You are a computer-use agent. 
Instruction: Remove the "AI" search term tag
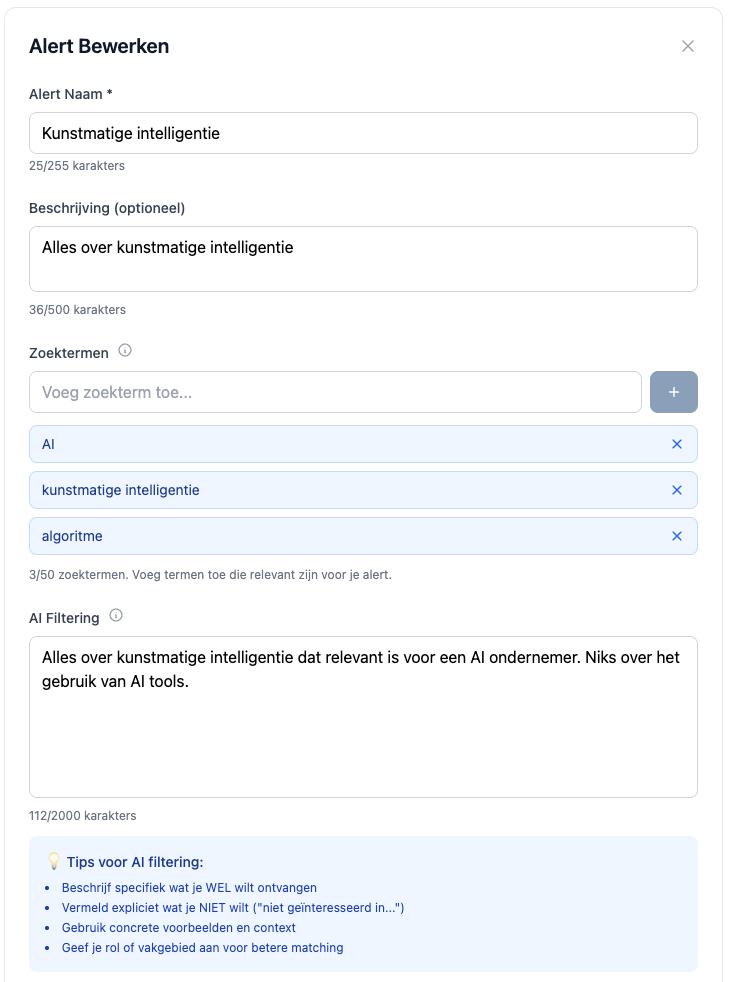pos(677,444)
